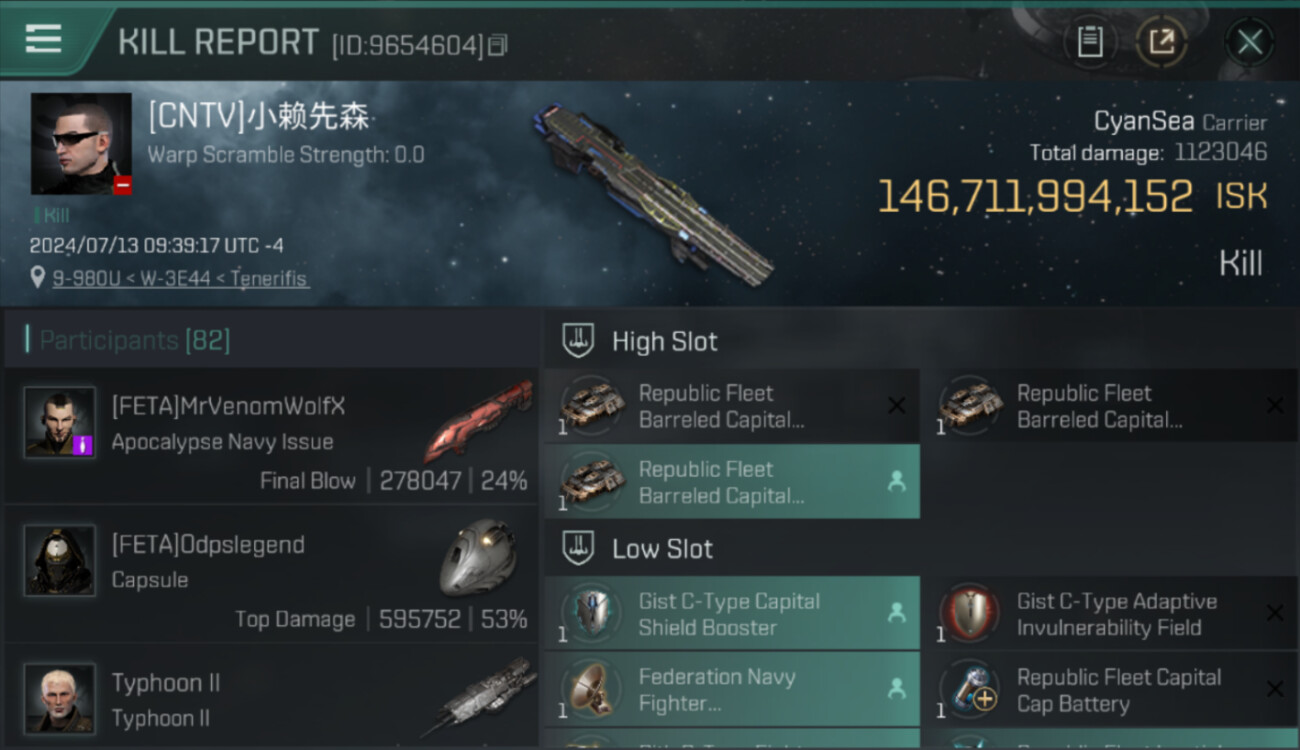Select the Odpslegend Capsule participant entry
This screenshot has width=1300, height=750.
point(271,577)
